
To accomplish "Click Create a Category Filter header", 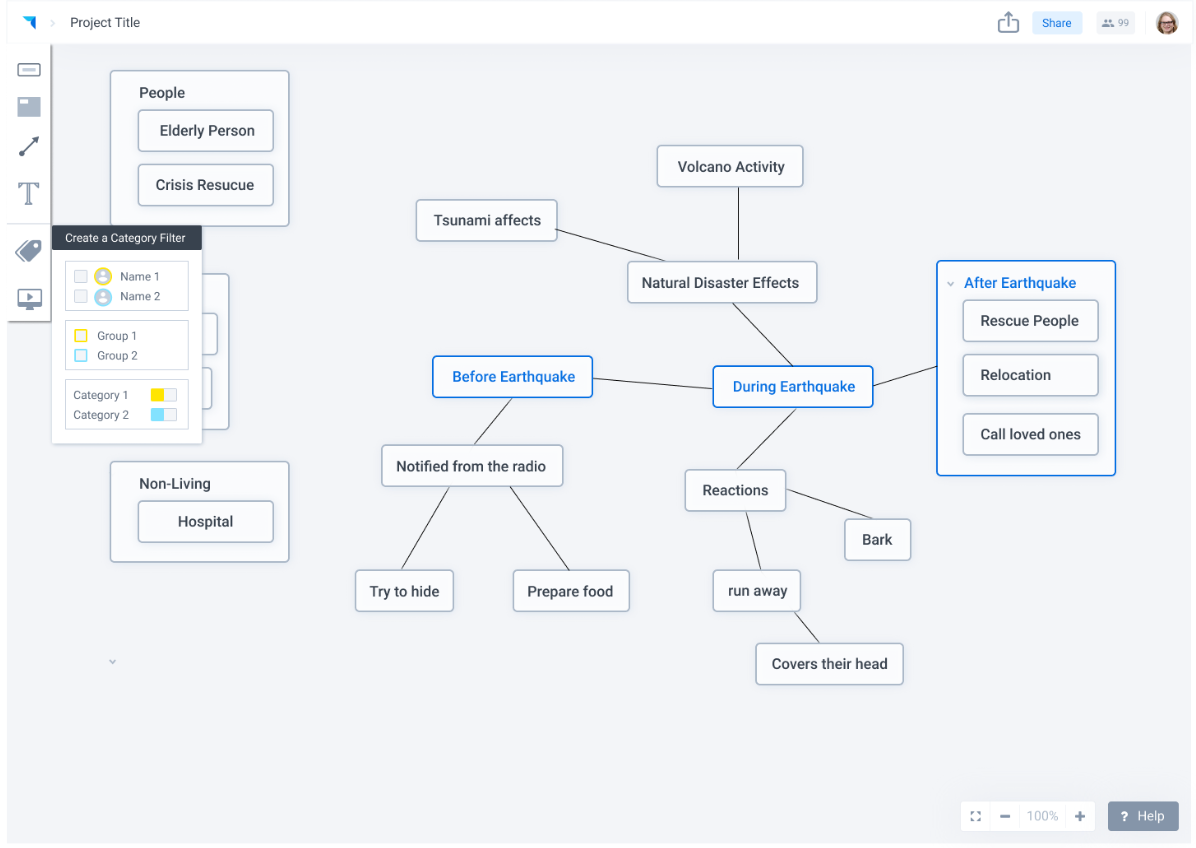I will point(127,238).
